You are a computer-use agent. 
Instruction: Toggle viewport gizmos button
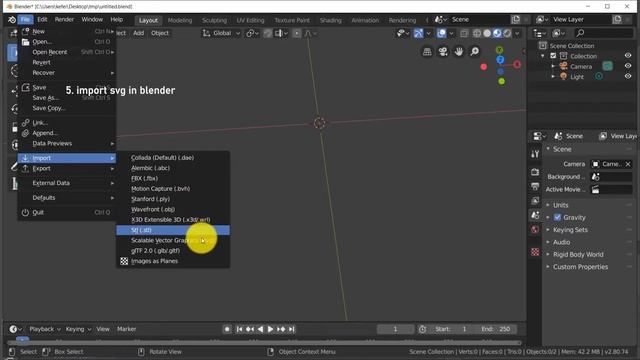pos(418,33)
